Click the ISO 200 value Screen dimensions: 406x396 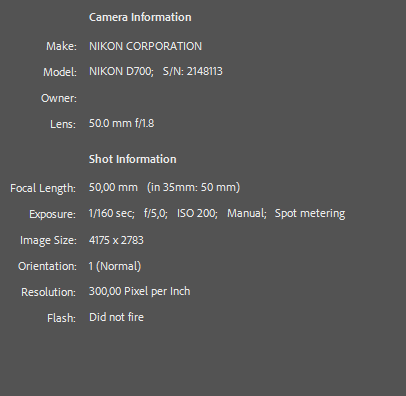pyautogui.click(x=197, y=213)
